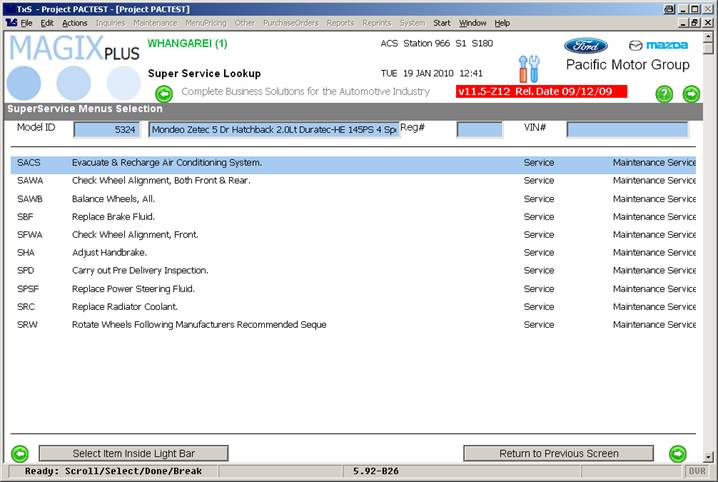Open the File menu
The height and width of the screenshot is (482, 718).
pyautogui.click(x=26, y=22)
